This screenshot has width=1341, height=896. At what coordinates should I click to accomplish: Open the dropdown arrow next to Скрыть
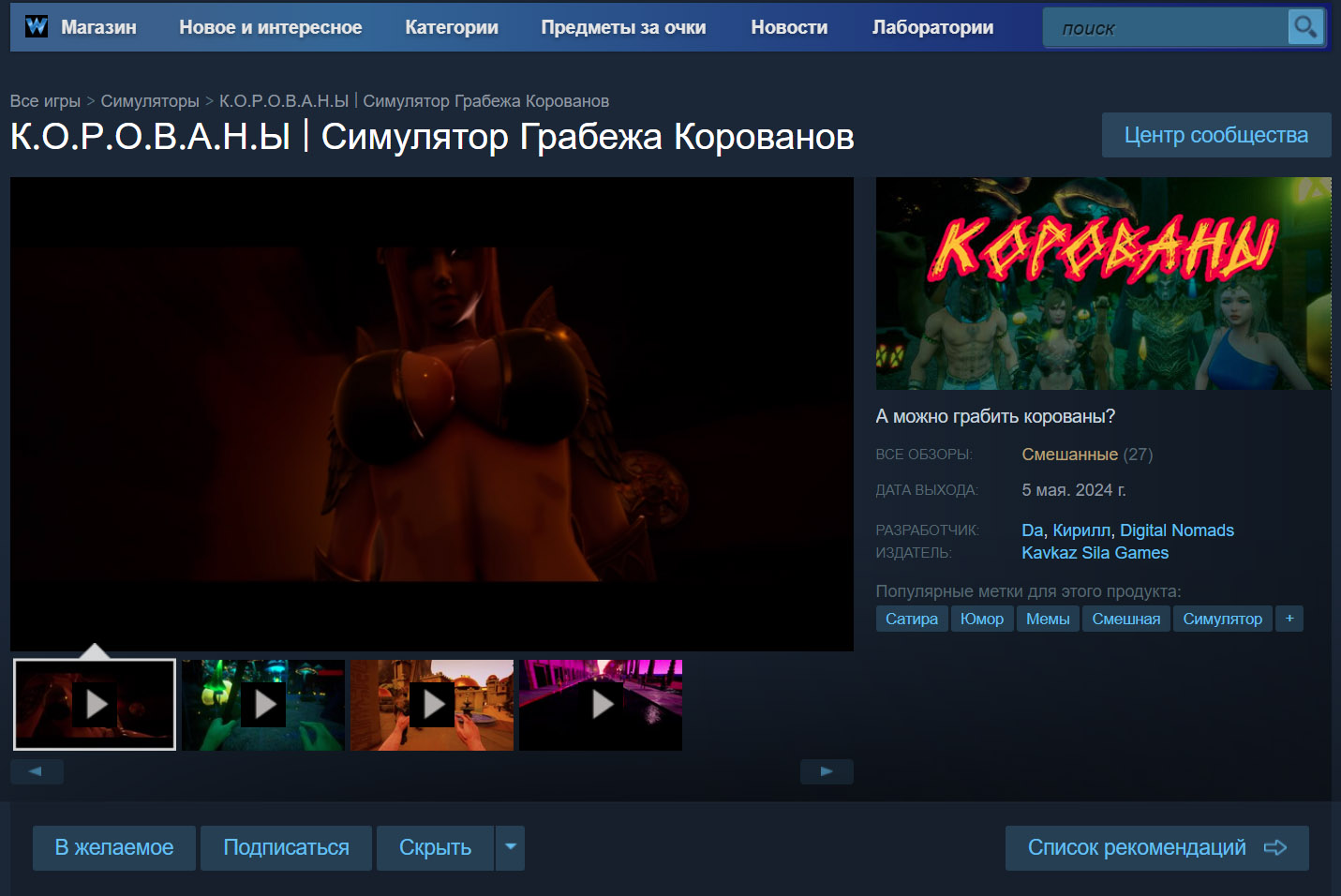[x=511, y=847]
